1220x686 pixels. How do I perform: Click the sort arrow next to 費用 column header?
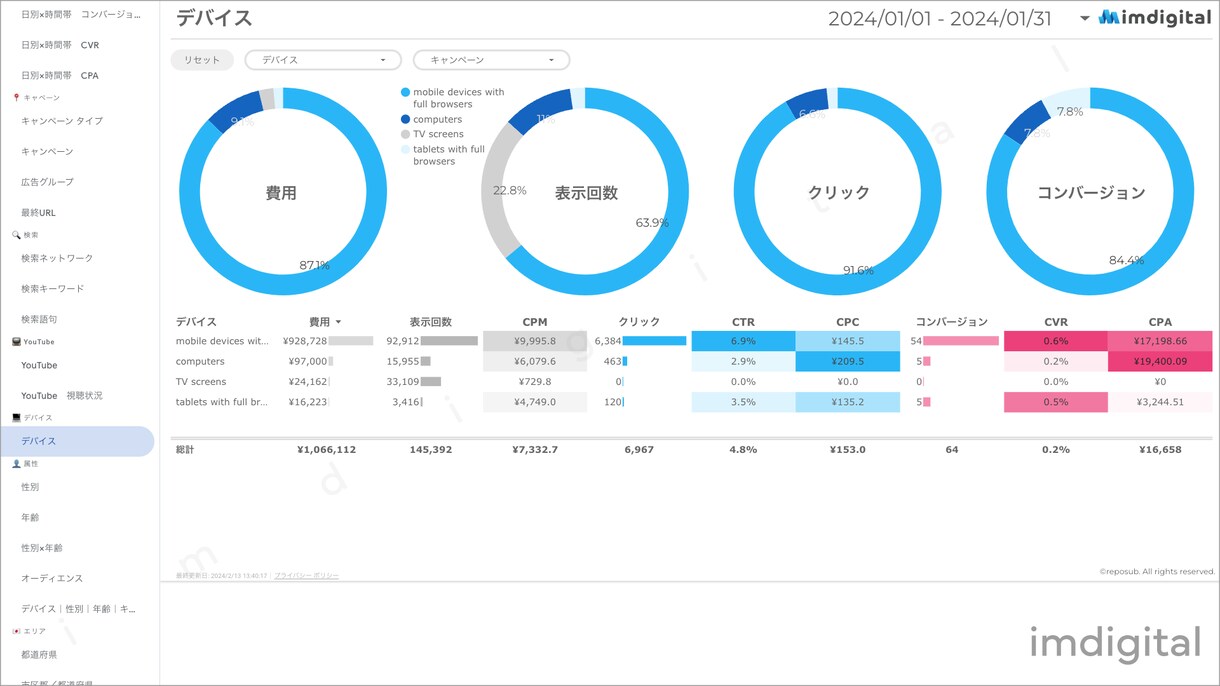click(338, 322)
